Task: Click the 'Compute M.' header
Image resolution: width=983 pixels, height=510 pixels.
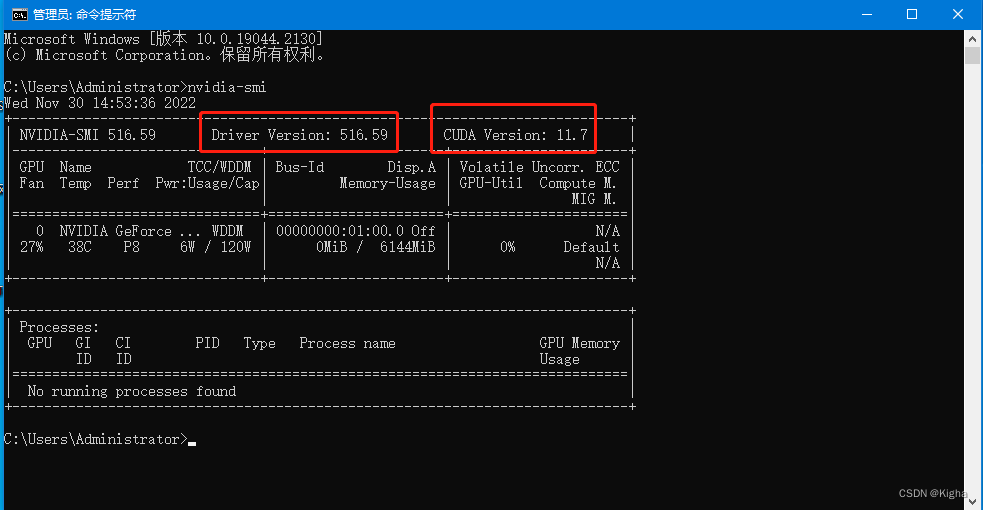Action: [x=578, y=183]
